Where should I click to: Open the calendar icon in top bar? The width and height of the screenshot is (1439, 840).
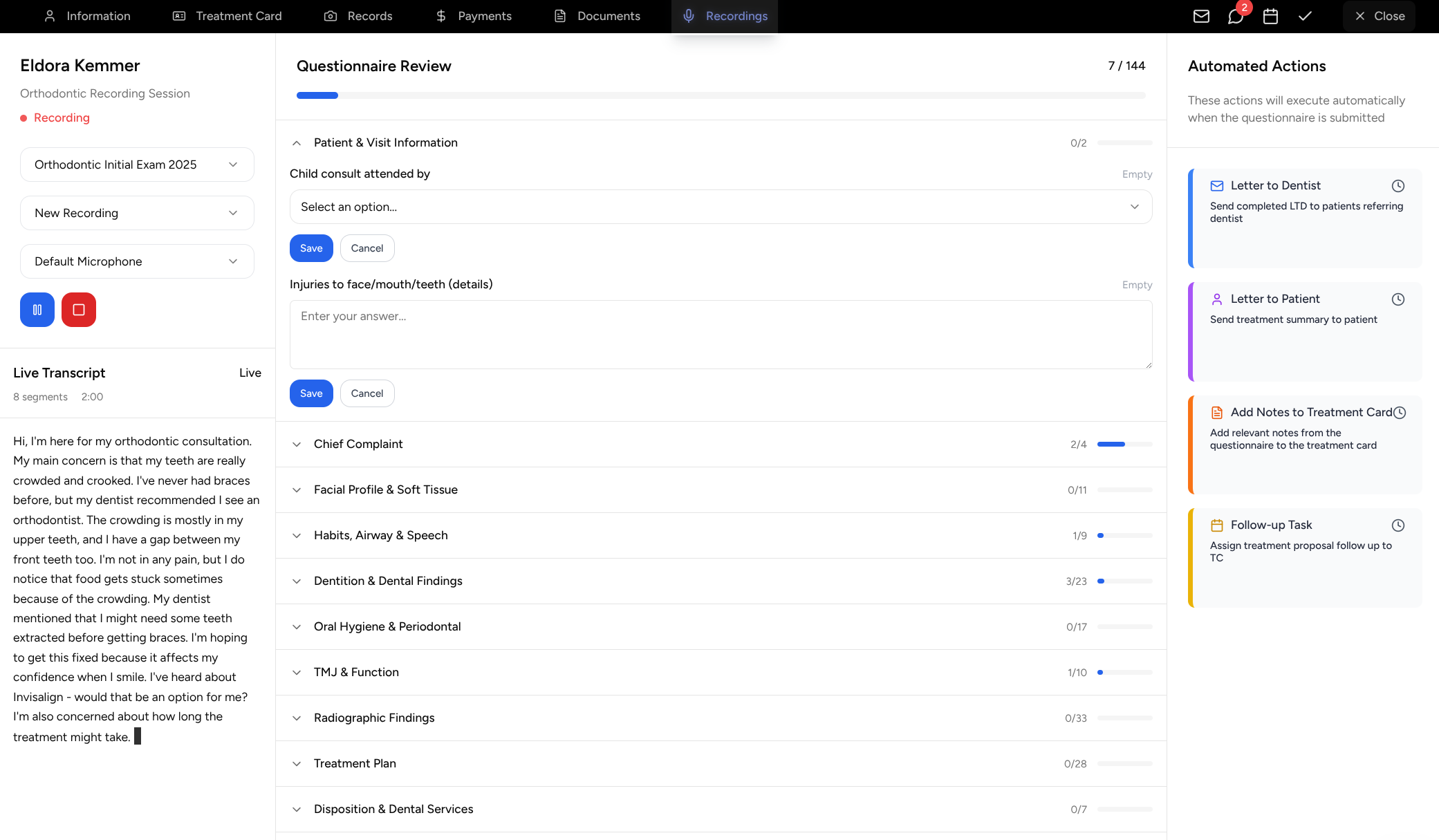click(1270, 16)
